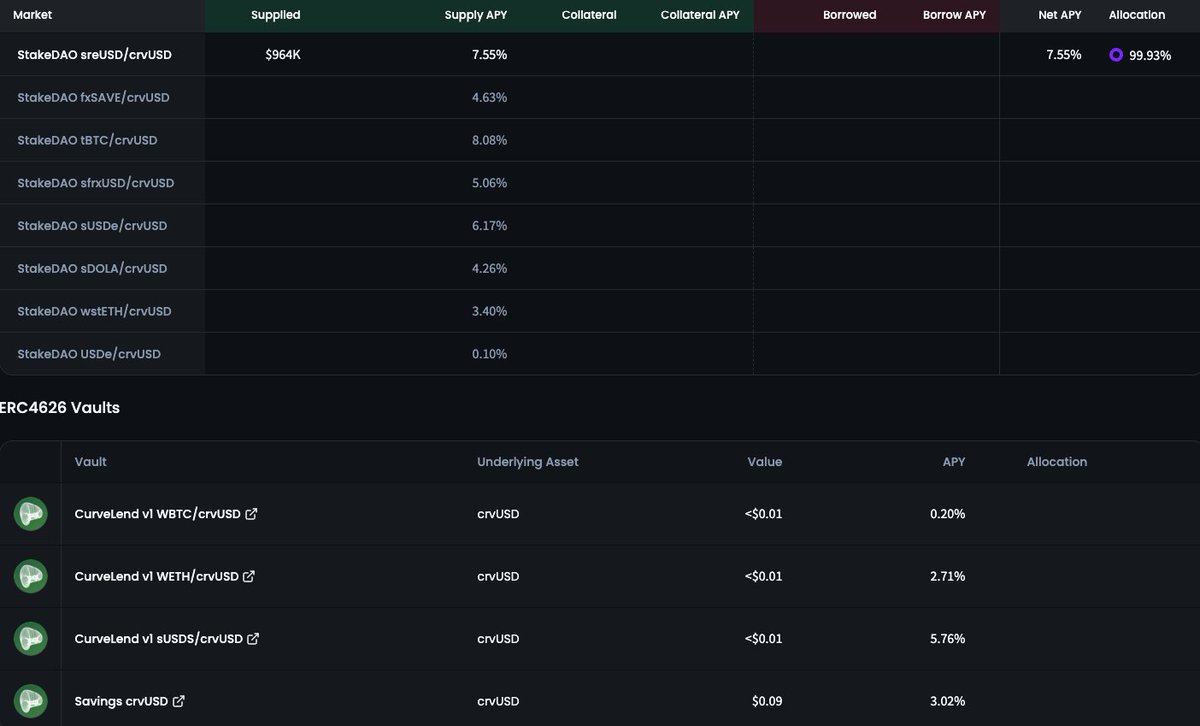
Task: Select the StakeDAO sreUSD/crvUSD market row
Action: 600,55
